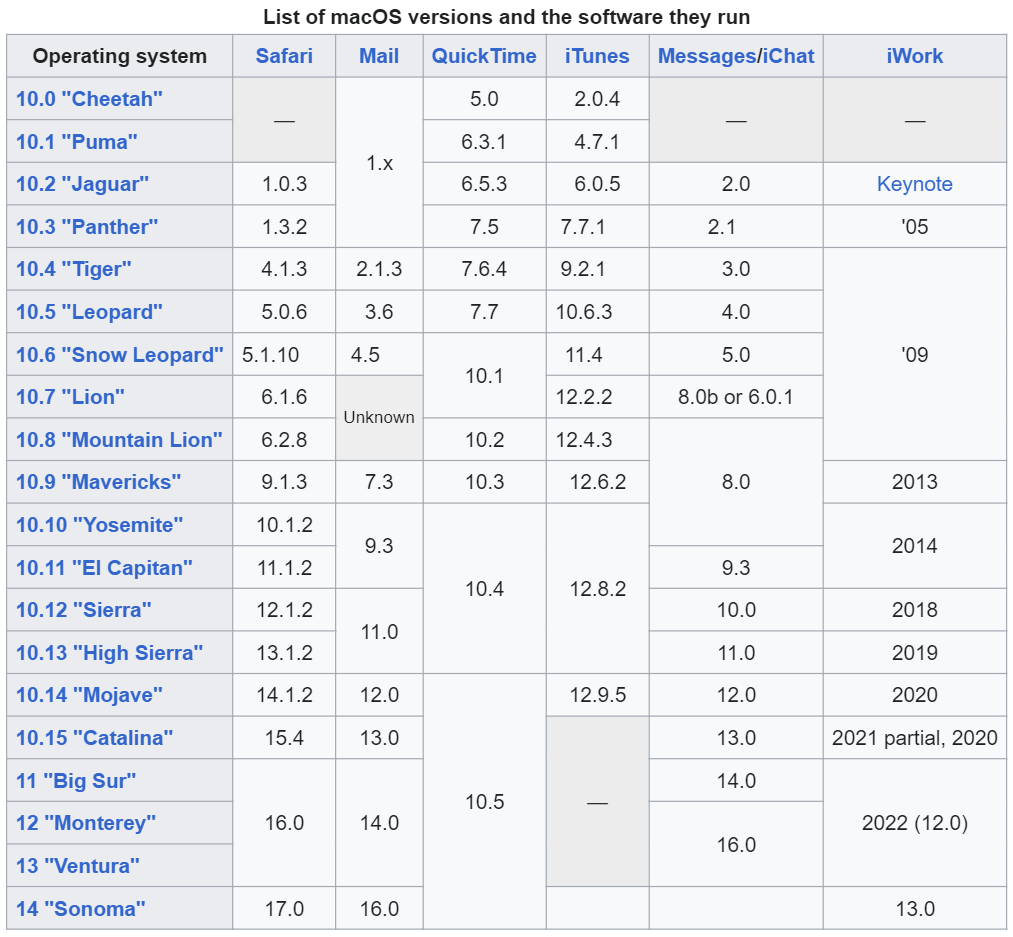Image resolution: width=1013 pixels, height=937 pixels.
Task: Open the iChat link in header
Action: 789,56
